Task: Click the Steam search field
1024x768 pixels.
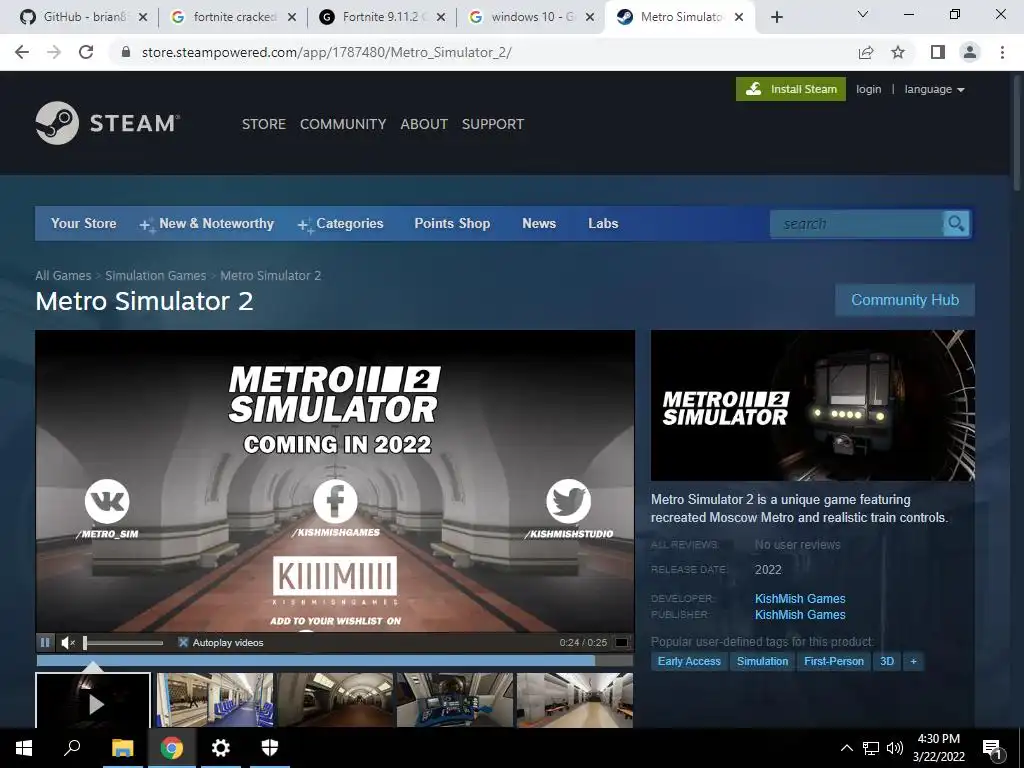Action: pyautogui.click(x=856, y=224)
